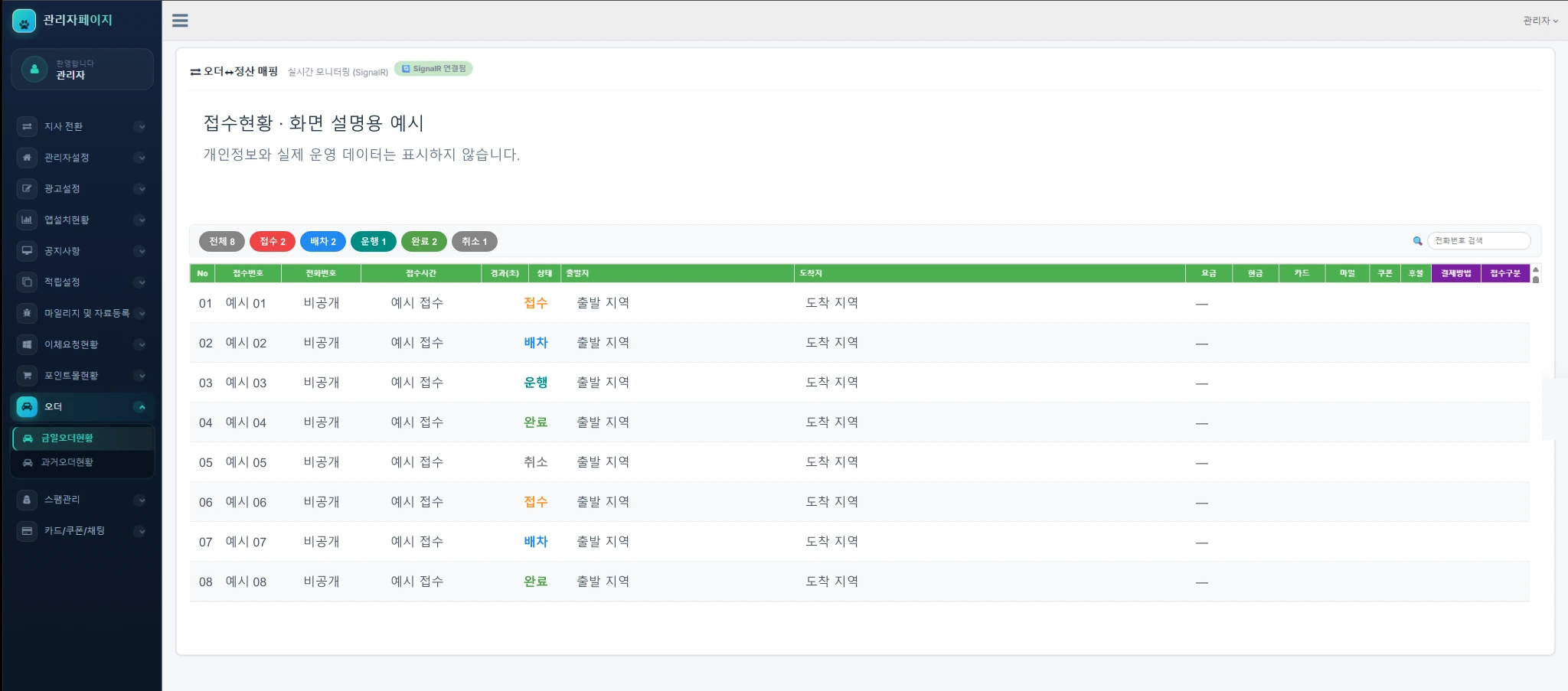
Task: Filter by 운행 1 badge
Action: click(374, 241)
